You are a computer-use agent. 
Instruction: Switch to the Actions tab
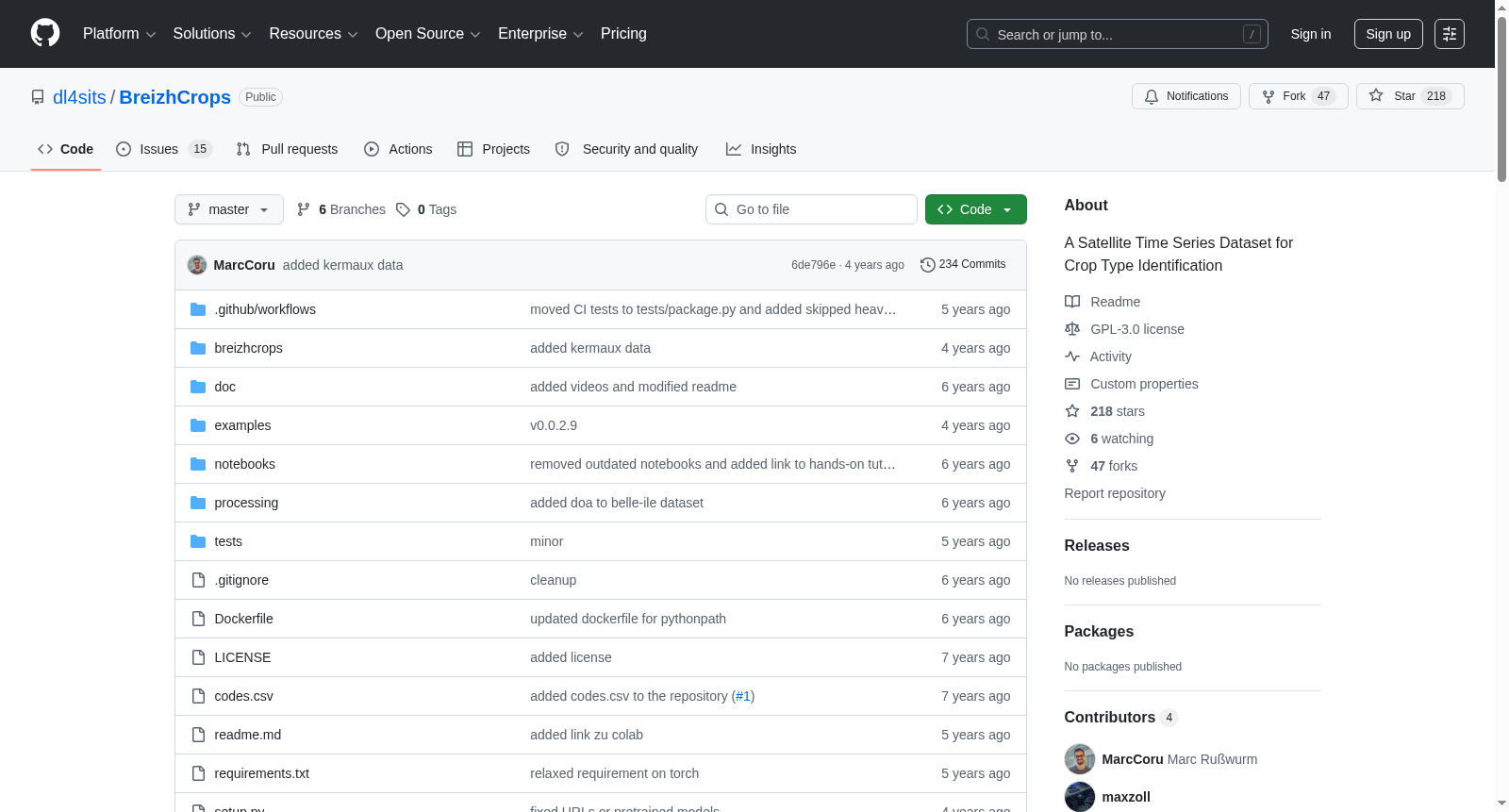[x=398, y=149]
